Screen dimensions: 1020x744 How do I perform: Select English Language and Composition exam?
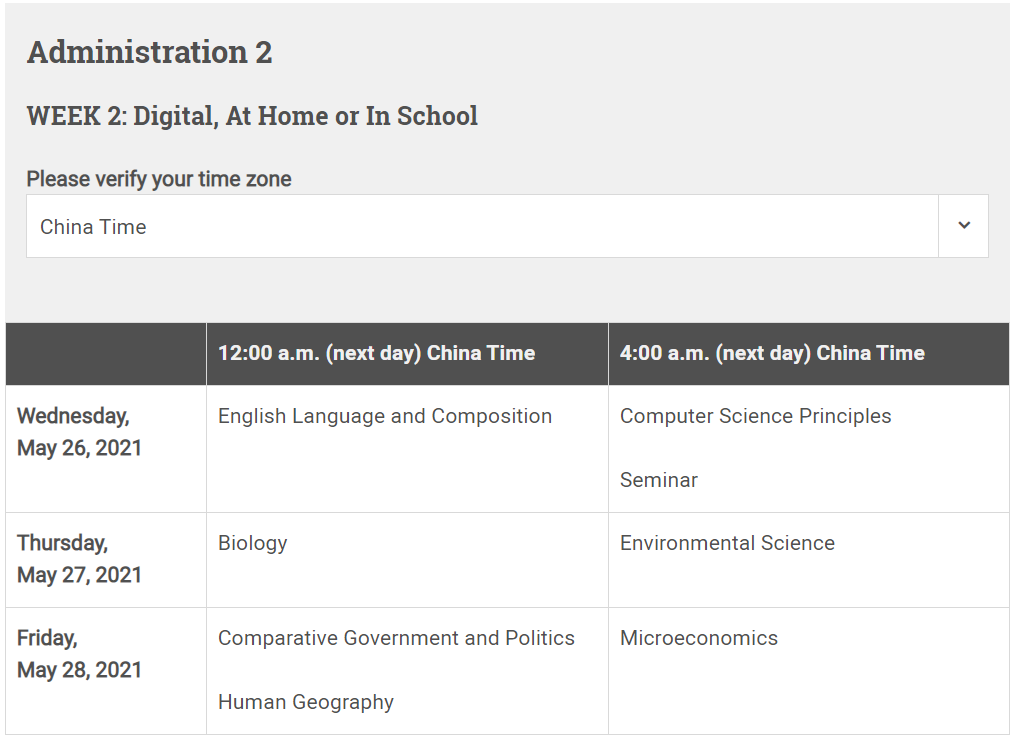[385, 416]
